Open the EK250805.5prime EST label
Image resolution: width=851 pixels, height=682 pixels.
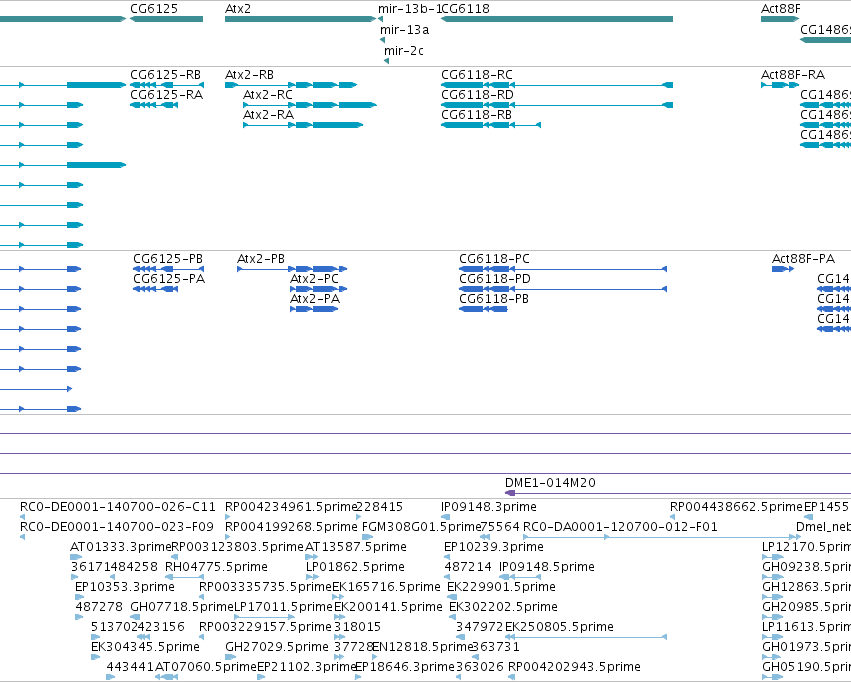click(x=559, y=627)
